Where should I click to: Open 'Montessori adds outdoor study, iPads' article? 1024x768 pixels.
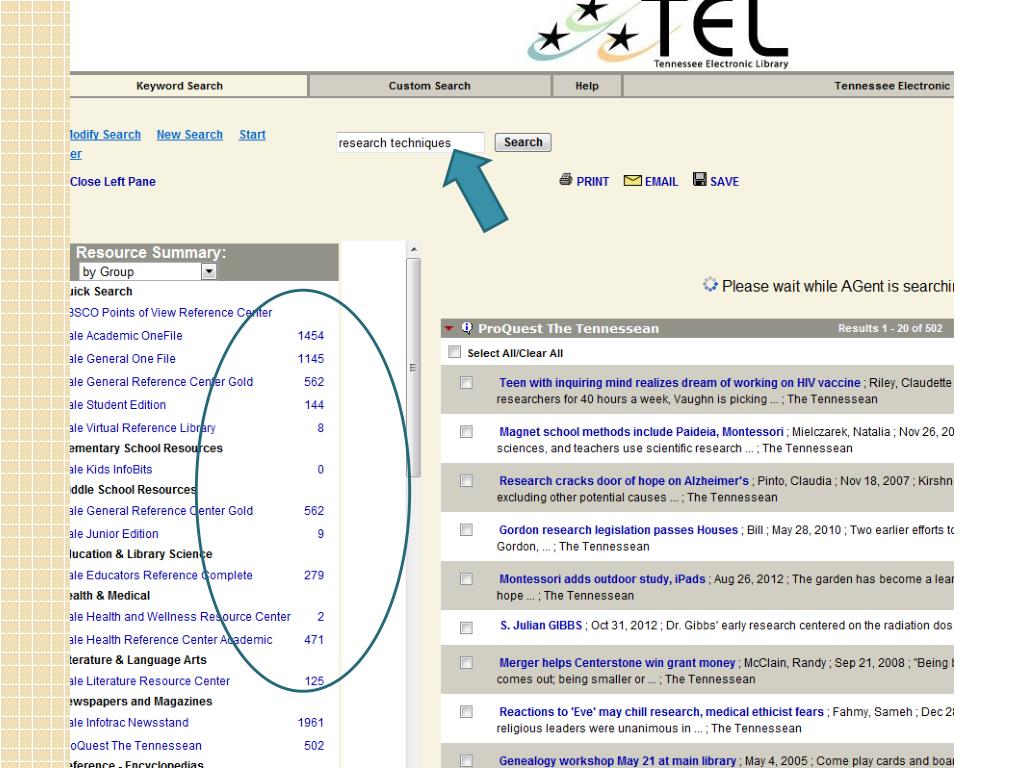(602, 579)
